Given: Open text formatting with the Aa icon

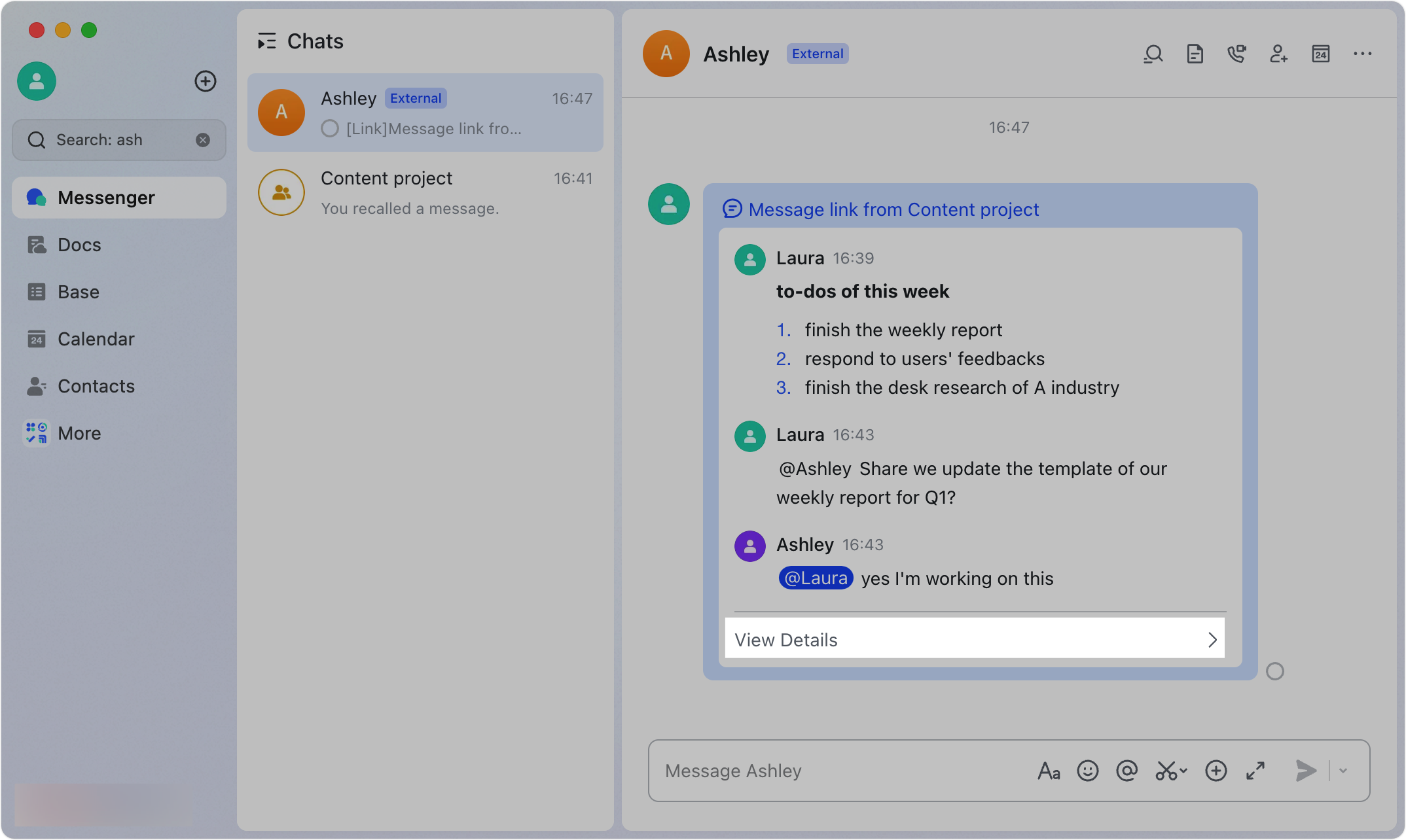Looking at the screenshot, I should coord(1049,771).
